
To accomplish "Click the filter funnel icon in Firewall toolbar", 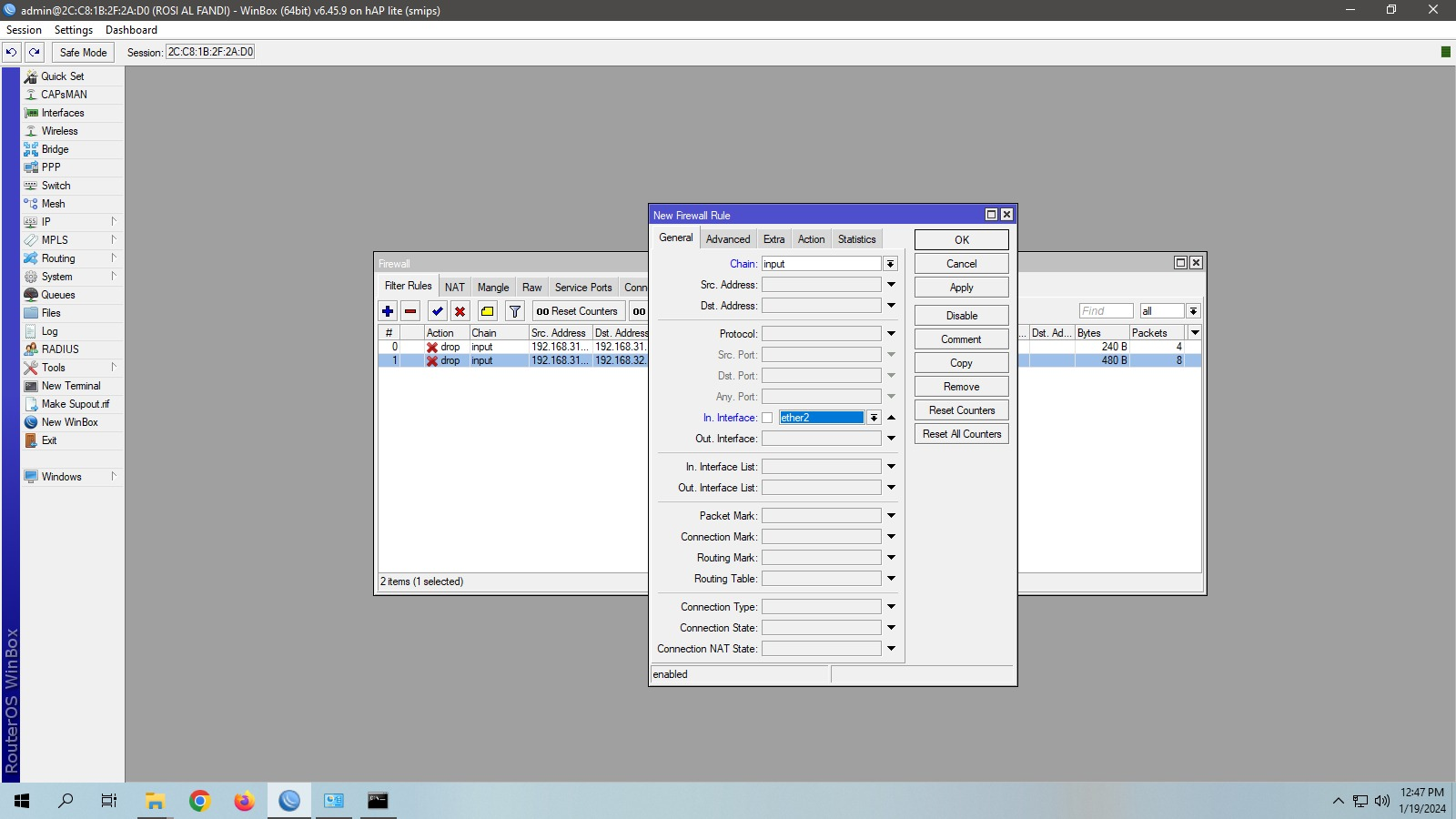I will (515, 311).
